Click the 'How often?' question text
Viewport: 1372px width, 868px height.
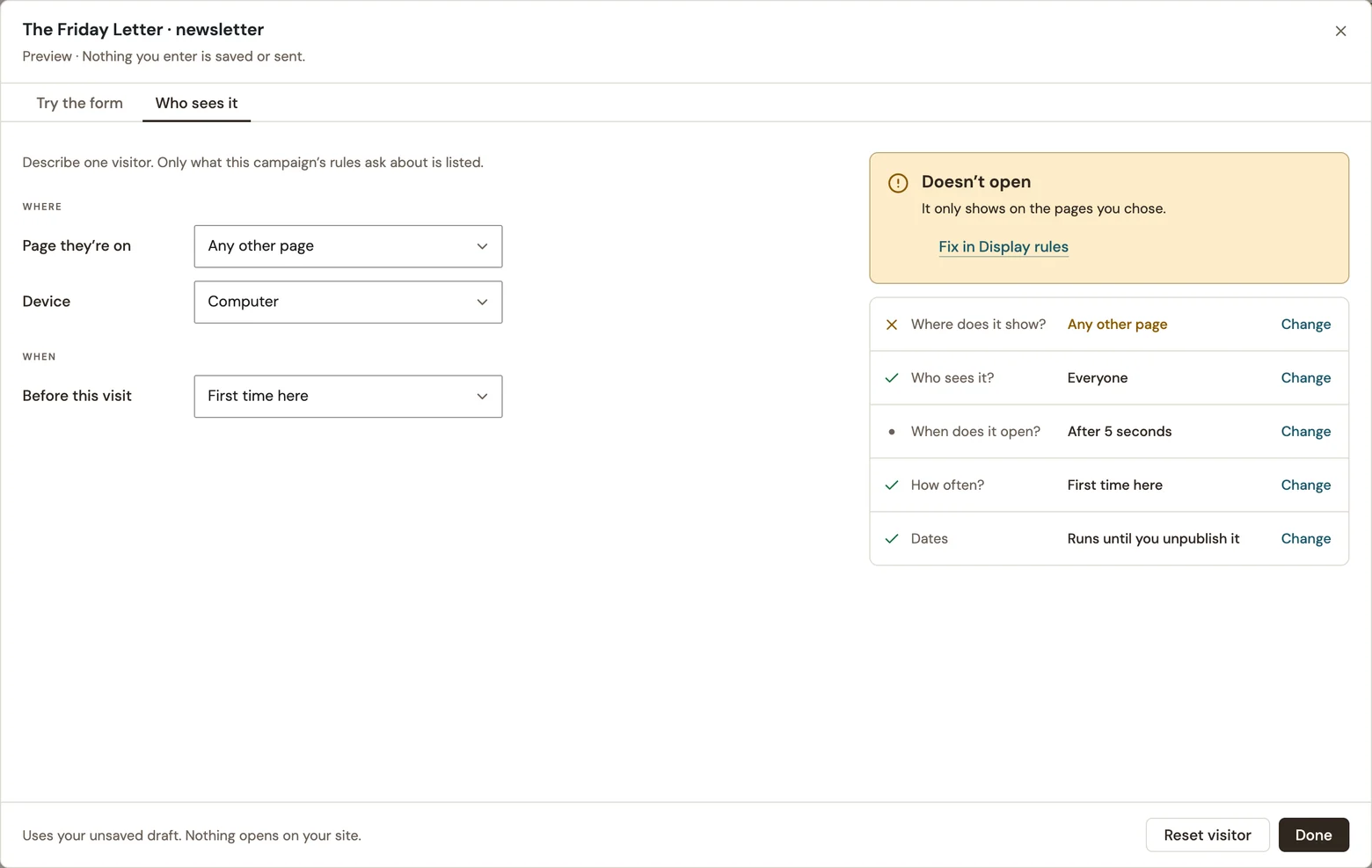pos(947,485)
